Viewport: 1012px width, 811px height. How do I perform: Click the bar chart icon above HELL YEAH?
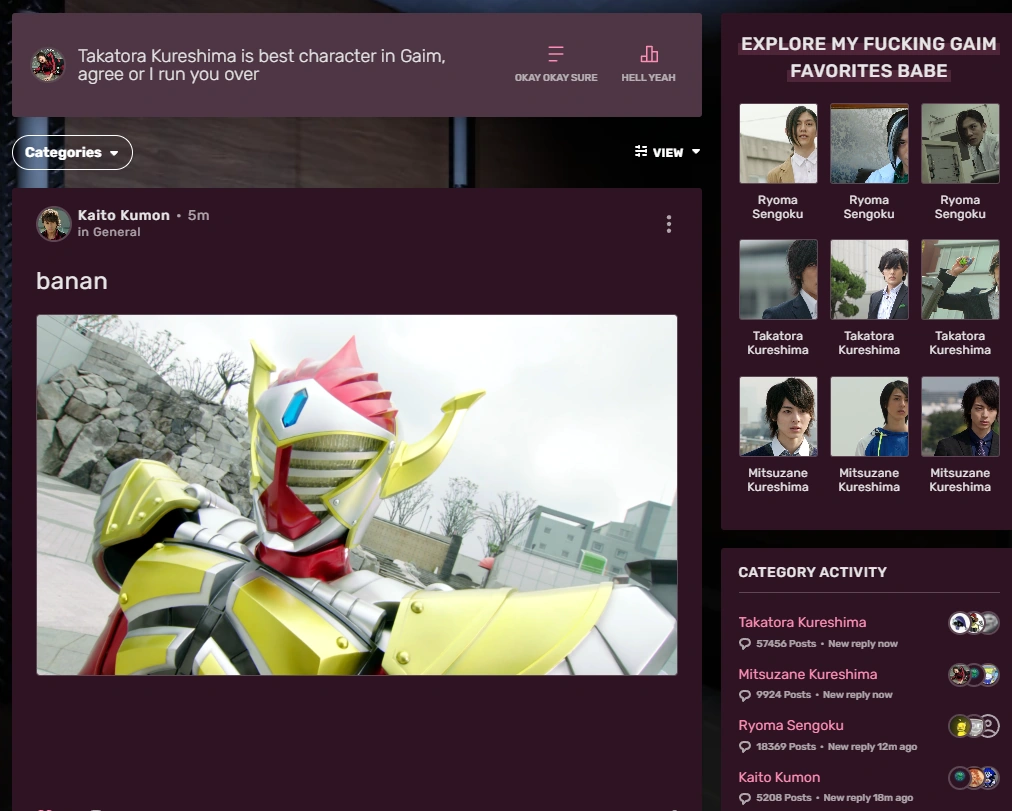coord(650,53)
